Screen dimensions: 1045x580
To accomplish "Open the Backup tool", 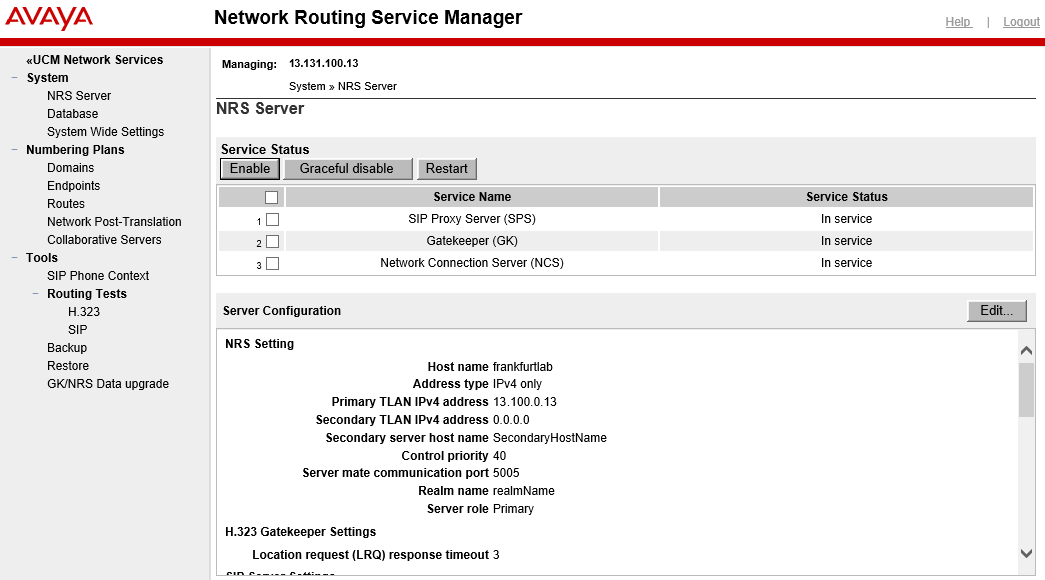I will tap(67, 347).
